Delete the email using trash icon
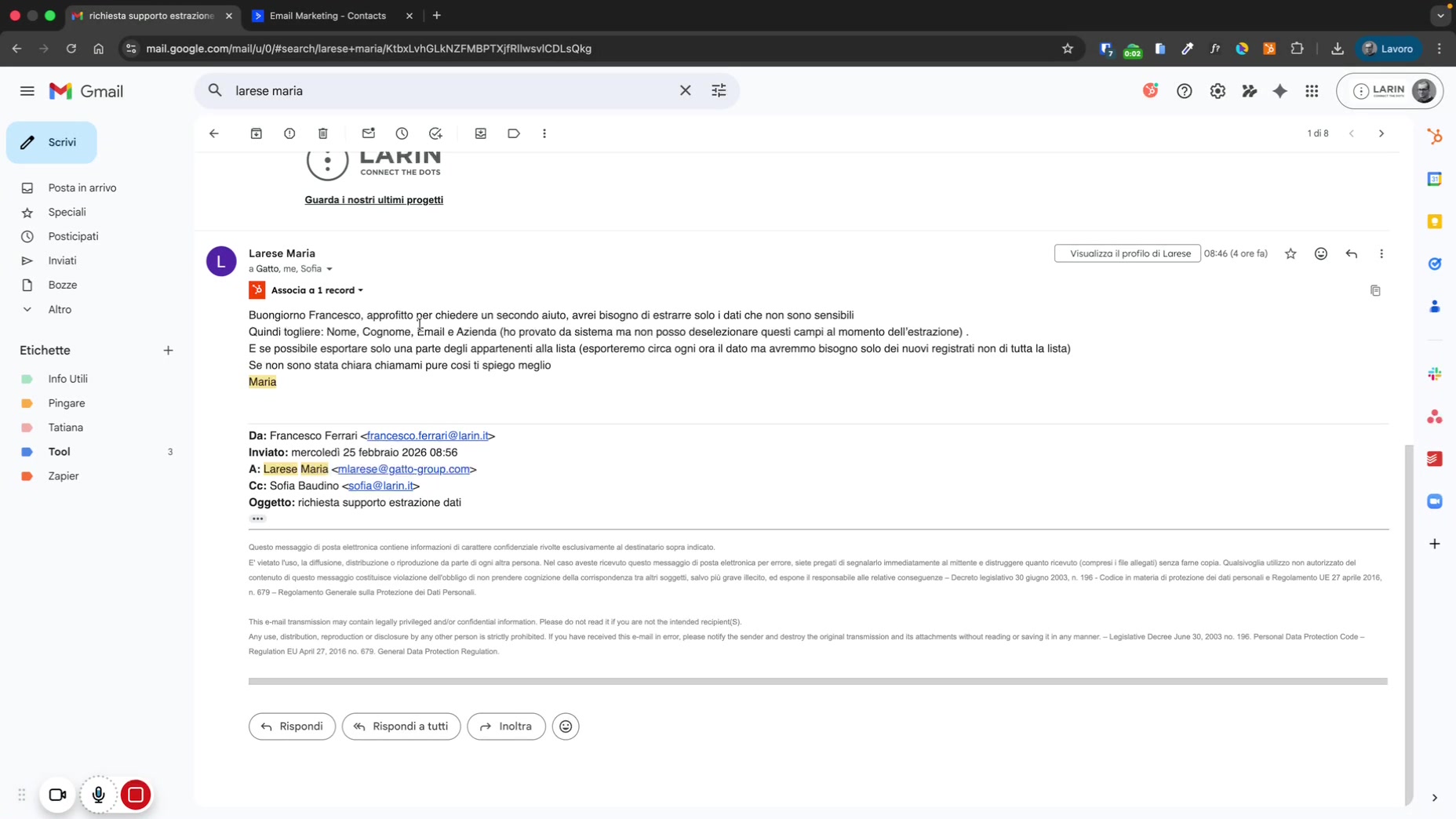1456x819 pixels. (x=323, y=133)
